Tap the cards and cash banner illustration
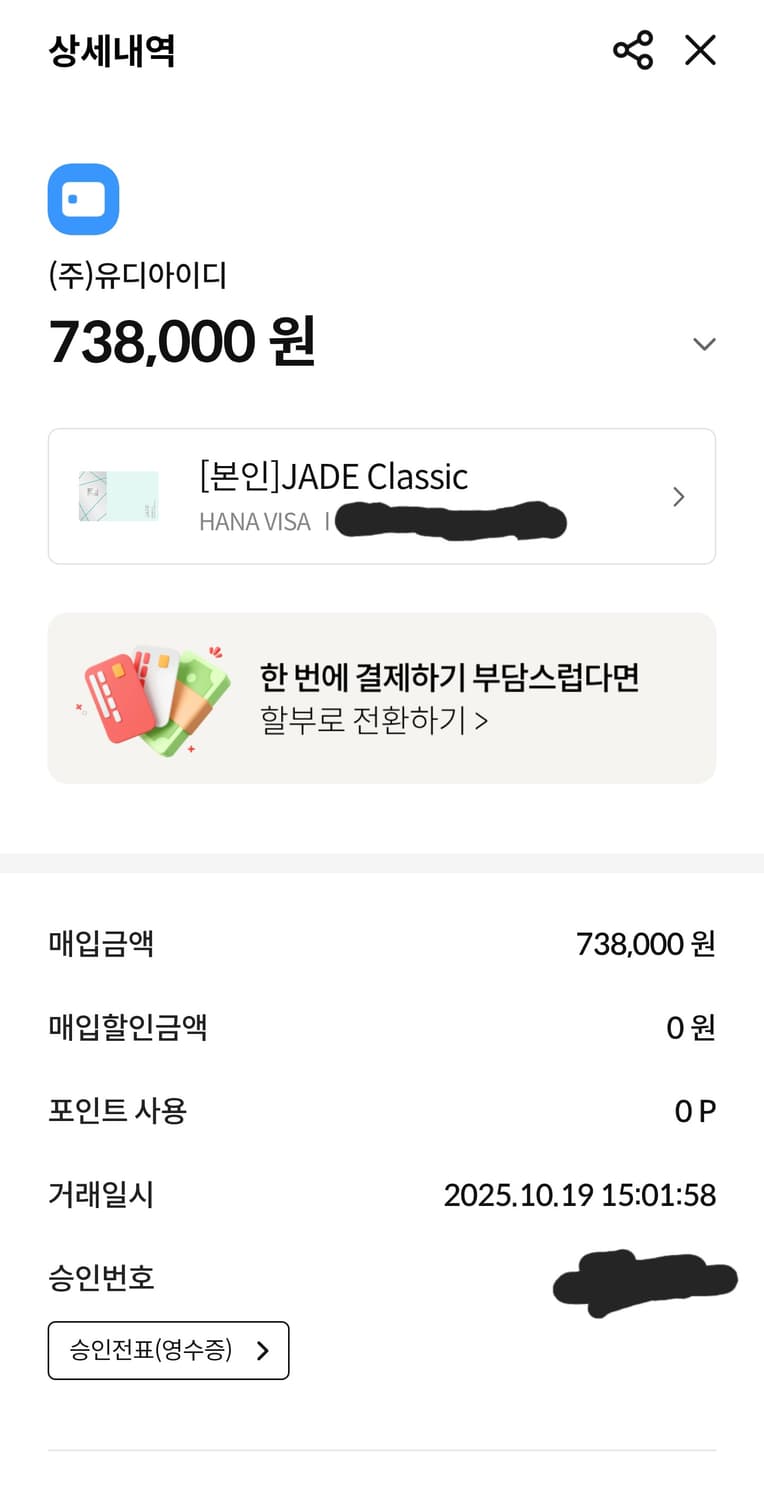The height and width of the screenshot is (1500, 764). pyautogui.click(x=156, y=698)
